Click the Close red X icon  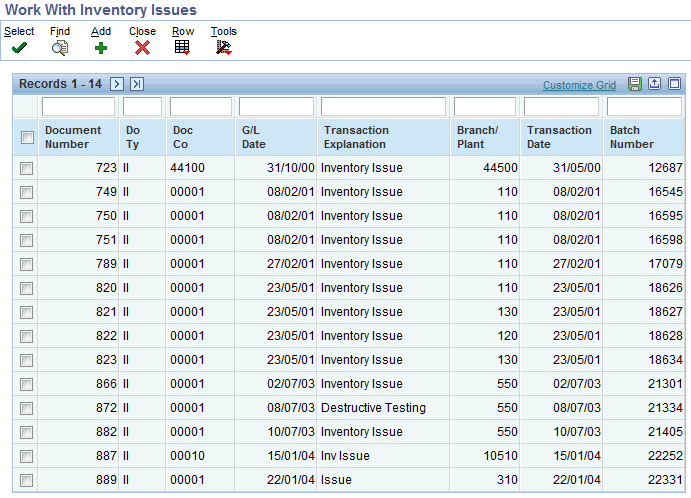pyautogui.click(x=142, y=48)
